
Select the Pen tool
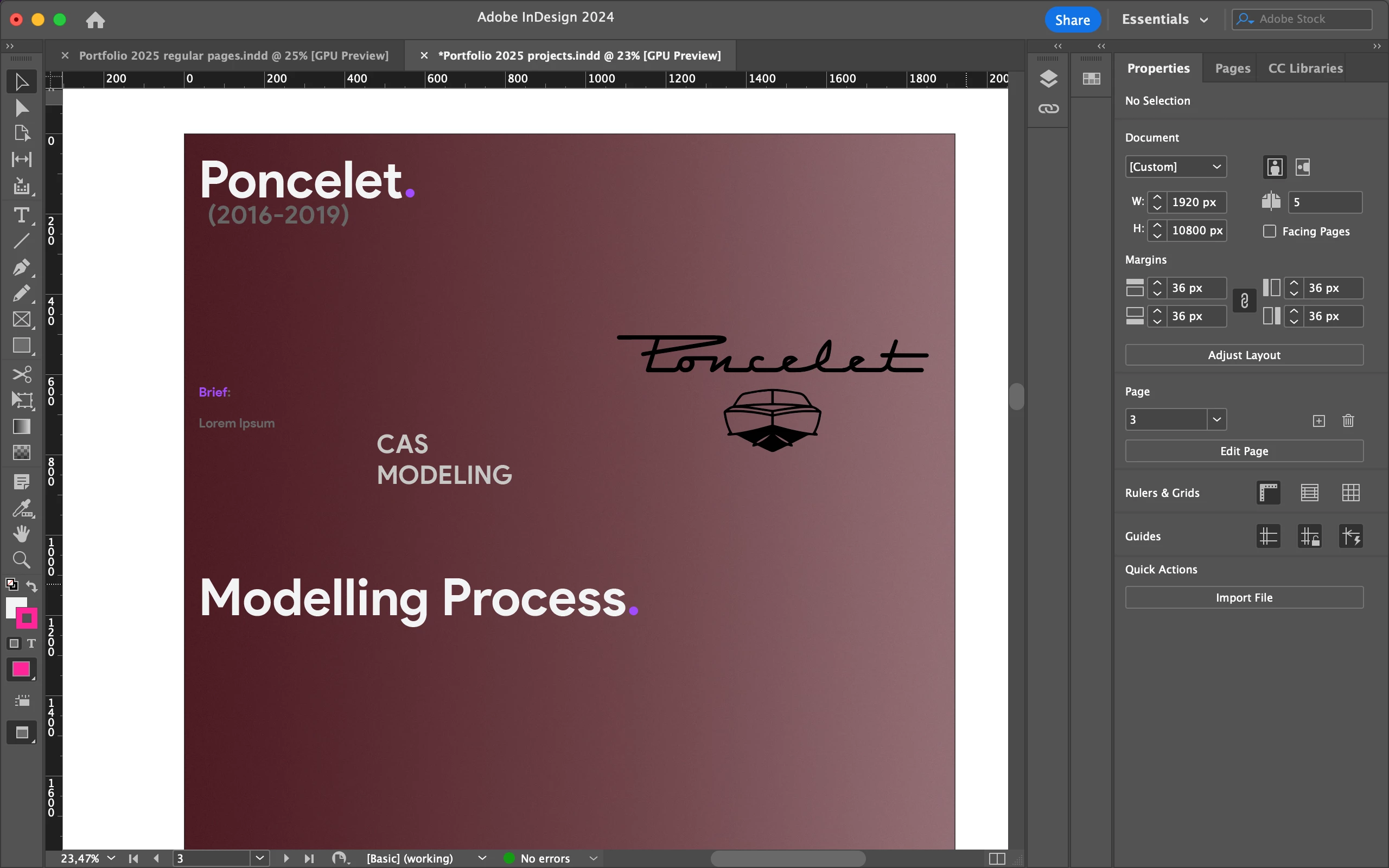pyautogui.click(x=21, y=267)
